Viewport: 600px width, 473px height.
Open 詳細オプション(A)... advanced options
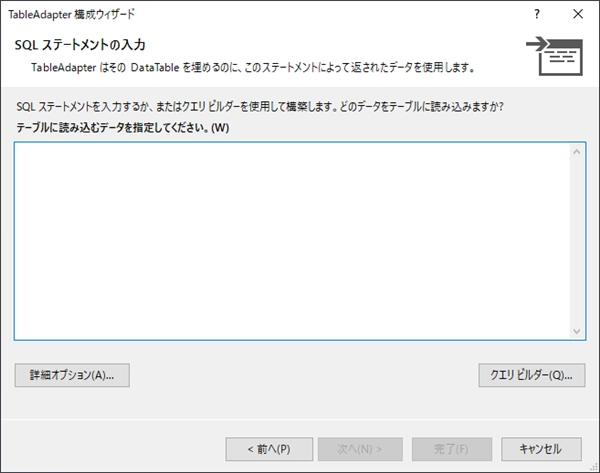72,375
